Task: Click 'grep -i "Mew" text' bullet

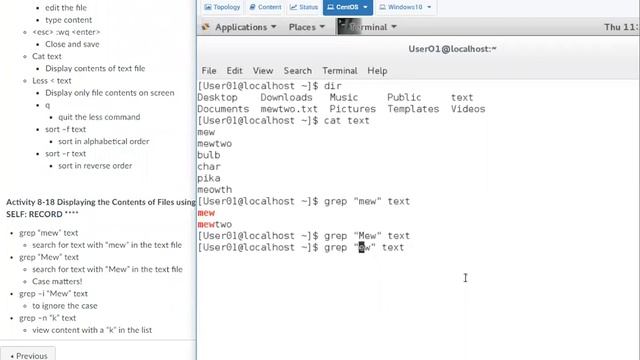Action: [x=53, y=294]
